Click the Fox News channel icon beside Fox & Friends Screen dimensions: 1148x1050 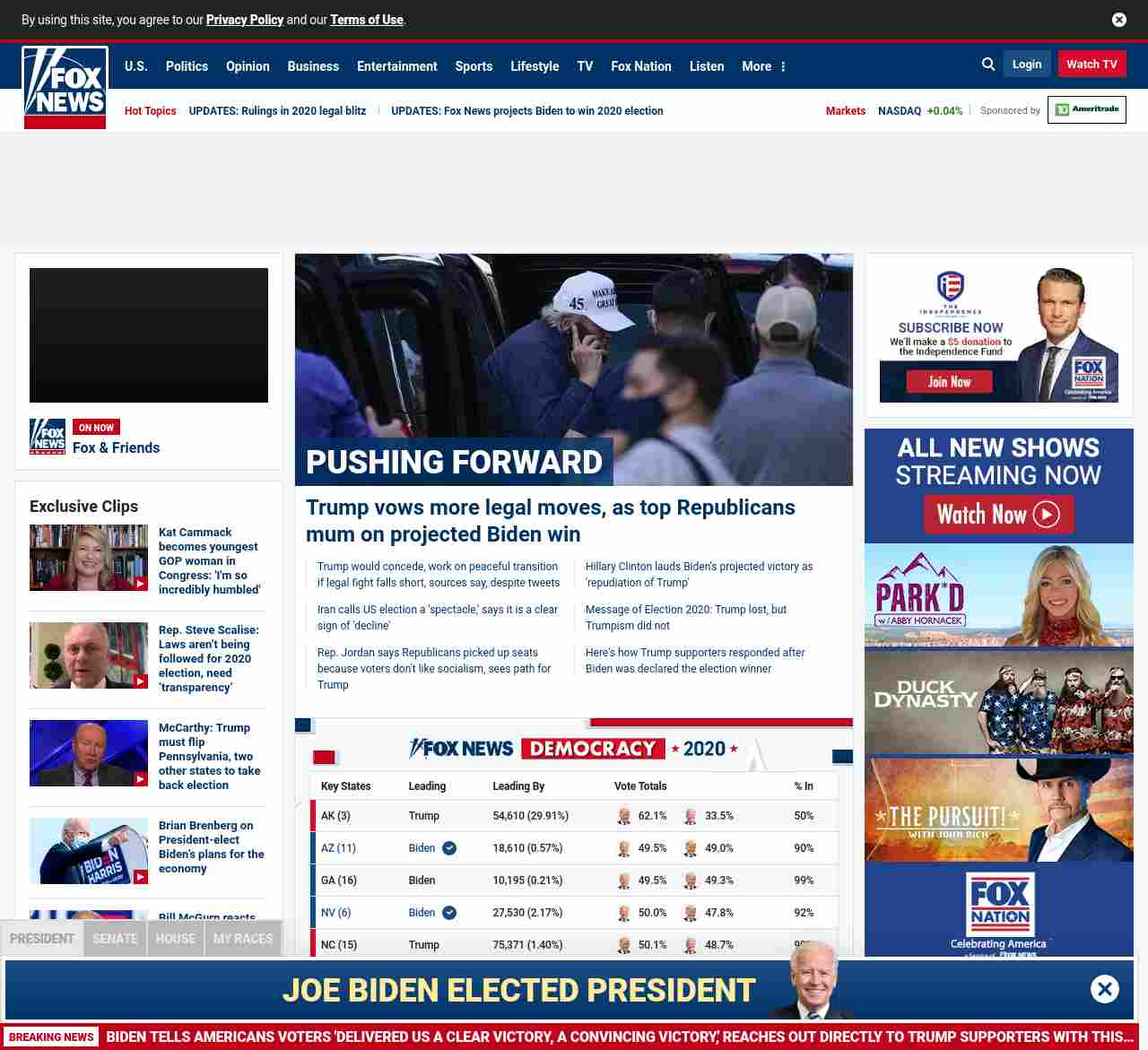coord(48,437)
